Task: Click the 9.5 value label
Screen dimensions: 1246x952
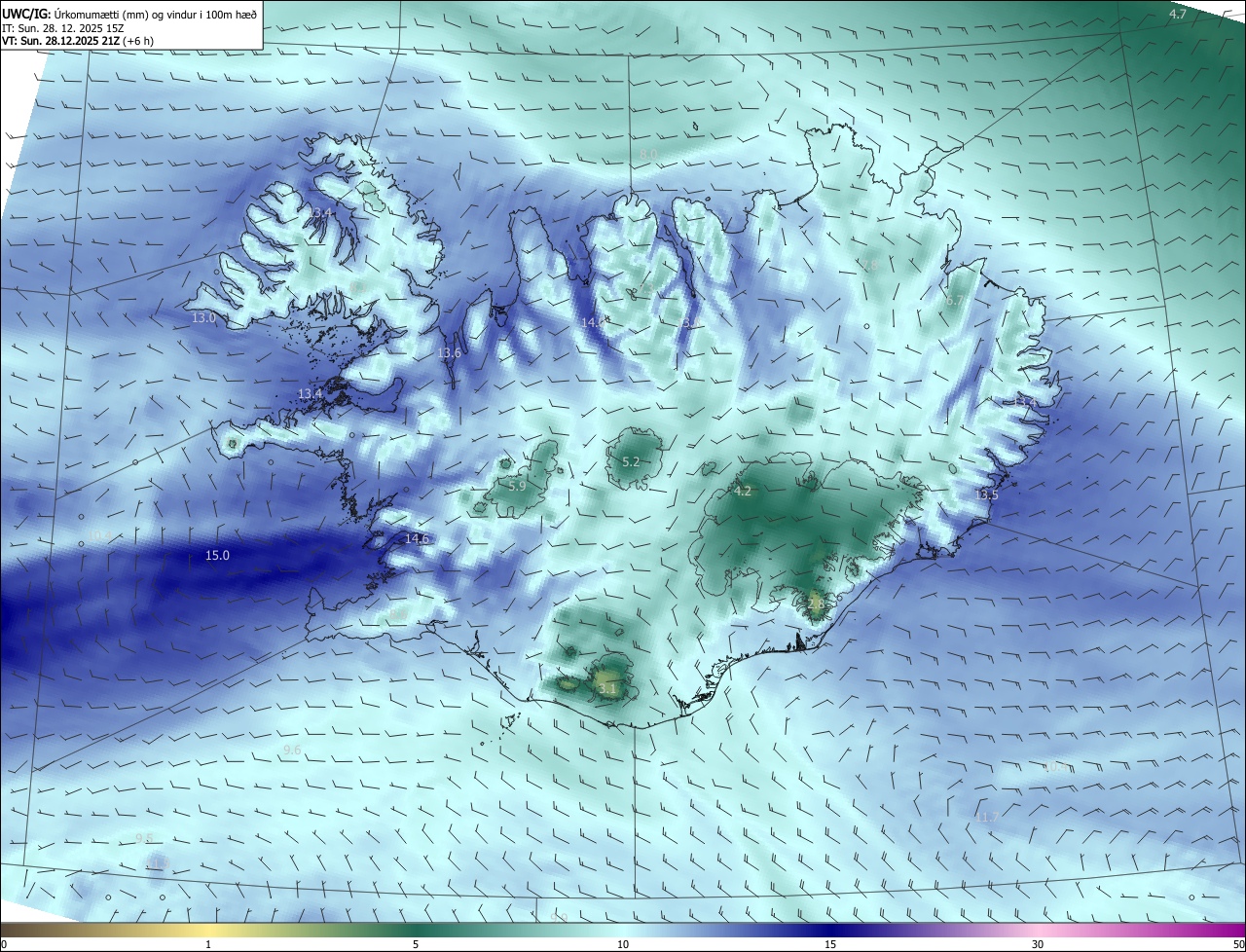Action: coord(144,838)
